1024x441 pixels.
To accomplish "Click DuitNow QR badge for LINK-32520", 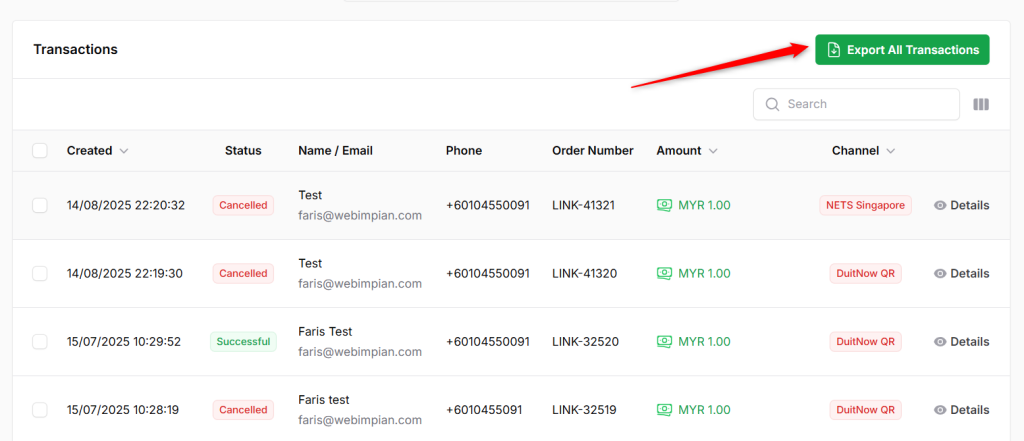I will tap(865, 342).
